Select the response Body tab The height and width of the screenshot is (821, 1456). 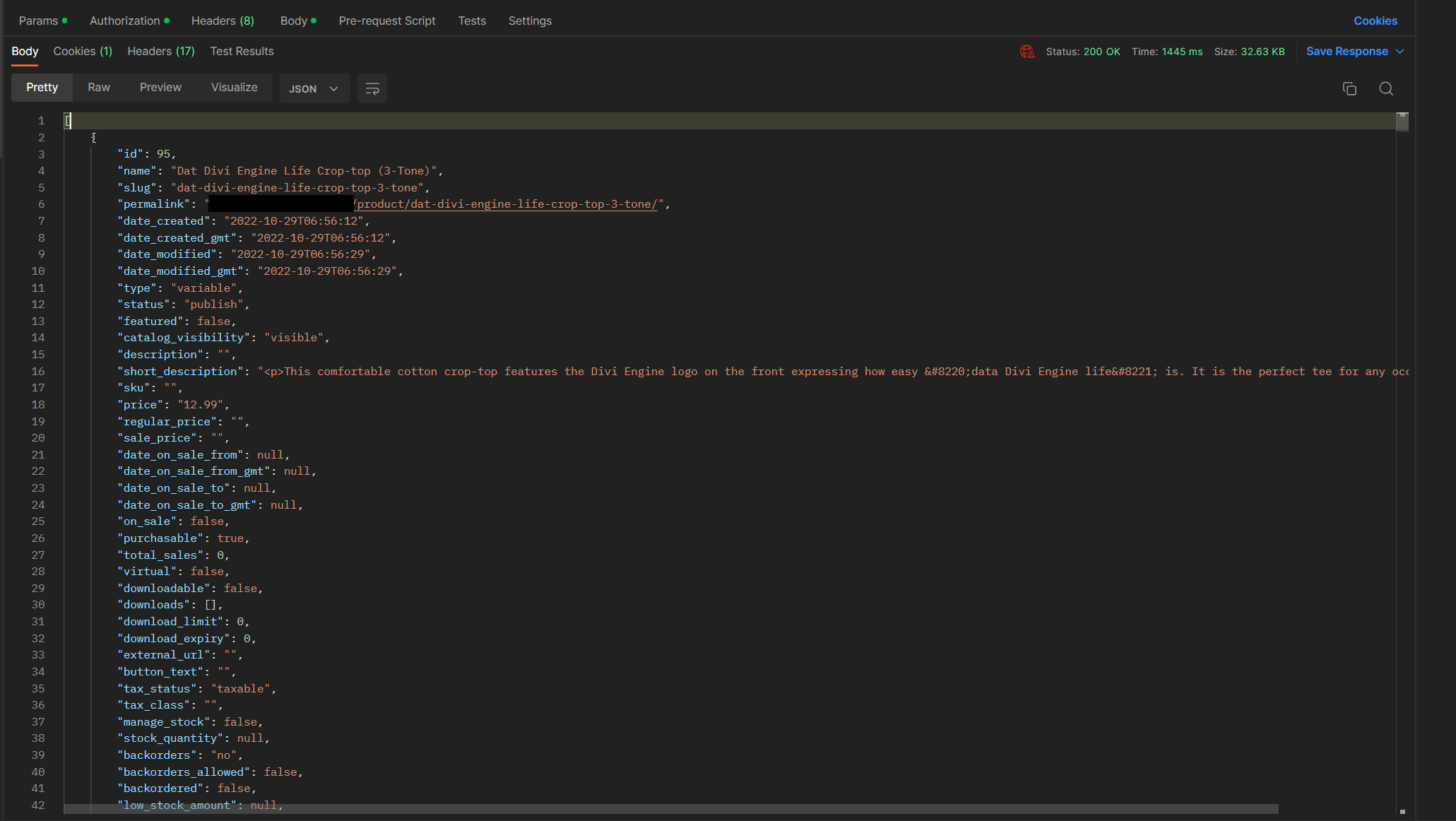25,52
